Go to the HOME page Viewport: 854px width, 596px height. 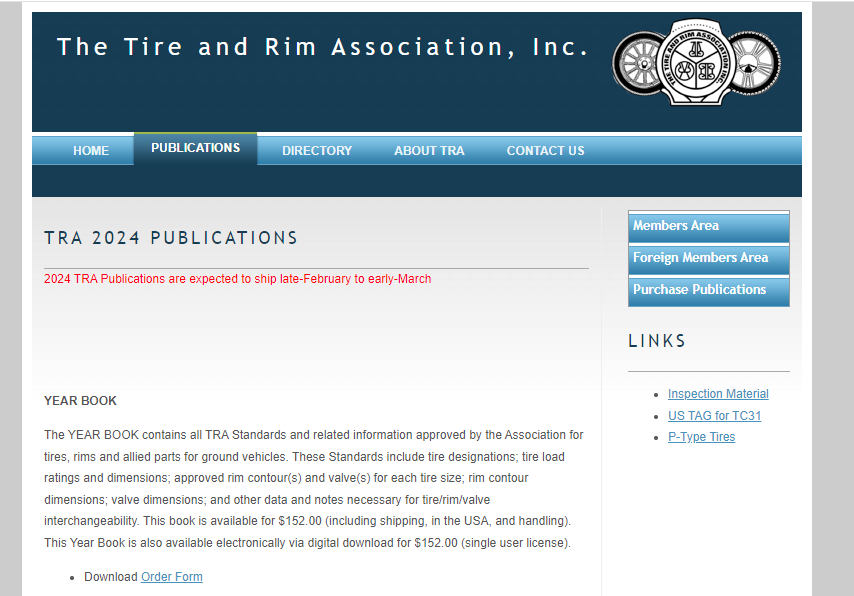91,151
